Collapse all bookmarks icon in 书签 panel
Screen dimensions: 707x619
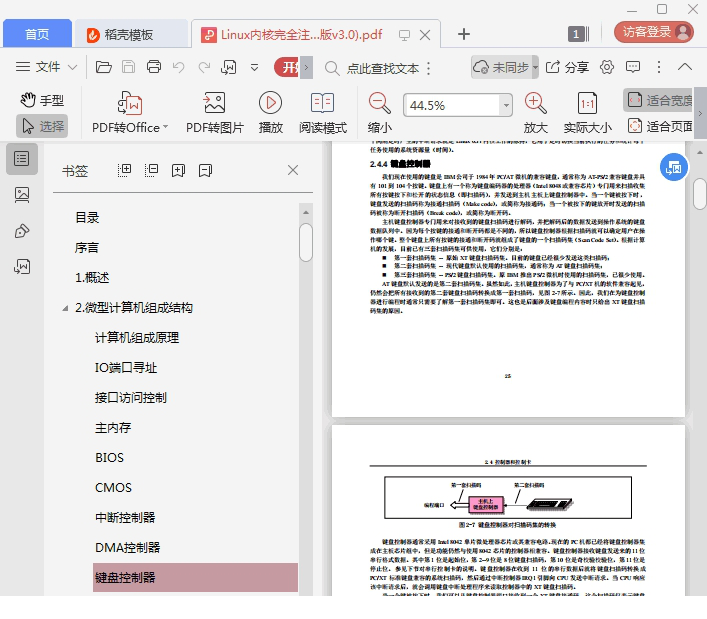[x=152, y=170]
